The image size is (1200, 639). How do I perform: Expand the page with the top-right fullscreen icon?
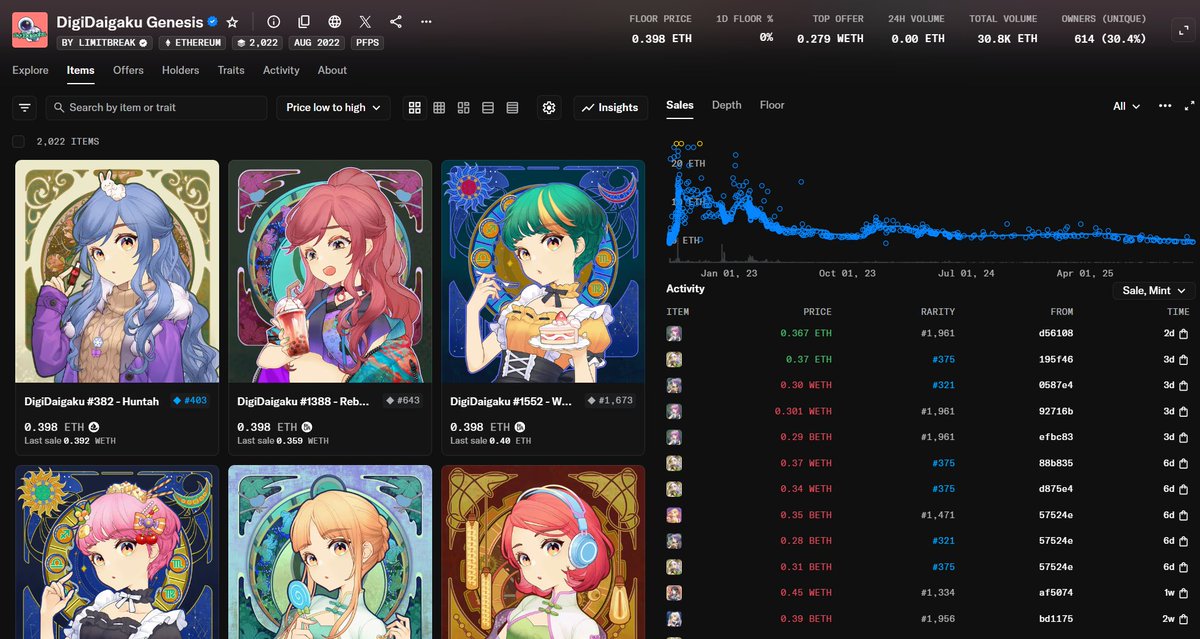click(1182, 30)
